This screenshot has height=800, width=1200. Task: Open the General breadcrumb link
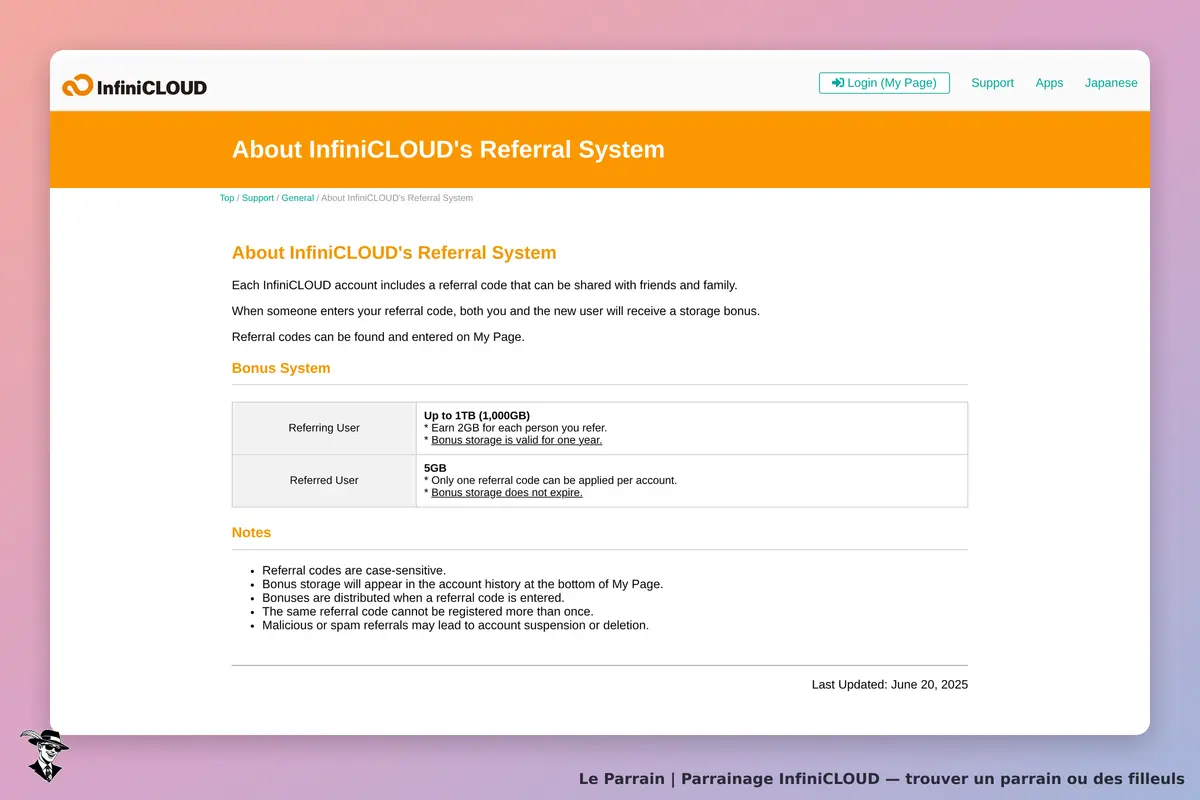pos(298,198)
